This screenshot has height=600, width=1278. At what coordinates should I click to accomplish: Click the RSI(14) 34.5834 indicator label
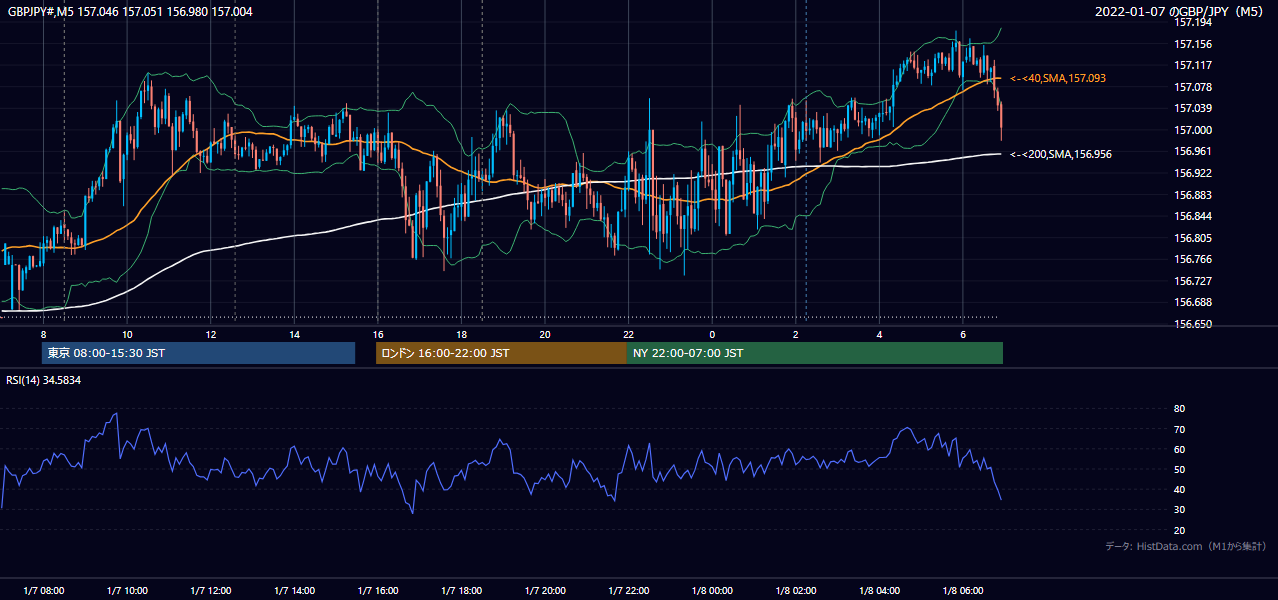click(x=43, y=380)
